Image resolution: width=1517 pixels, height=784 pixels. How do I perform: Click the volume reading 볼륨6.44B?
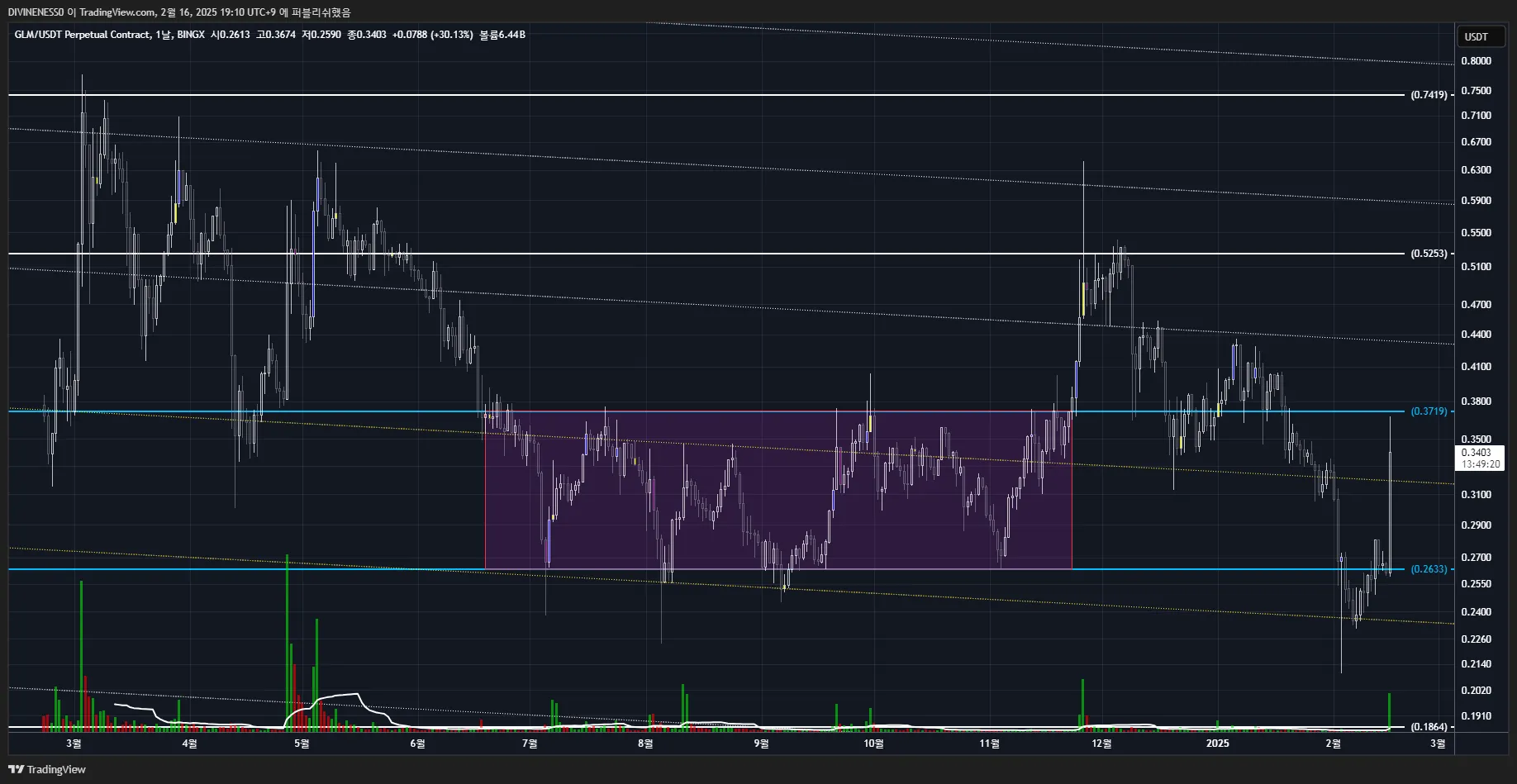pyautogui.click(x=502, y=35)
